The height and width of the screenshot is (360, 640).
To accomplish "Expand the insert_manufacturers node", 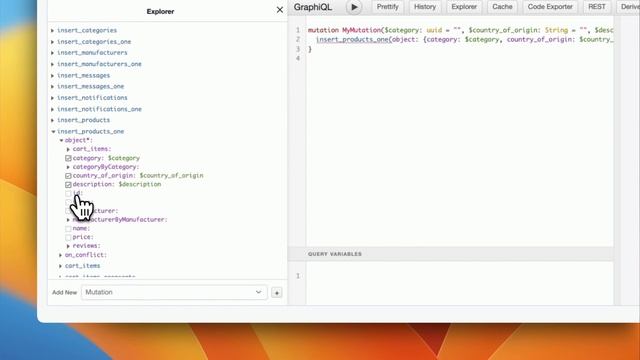I will click(53, 53).
